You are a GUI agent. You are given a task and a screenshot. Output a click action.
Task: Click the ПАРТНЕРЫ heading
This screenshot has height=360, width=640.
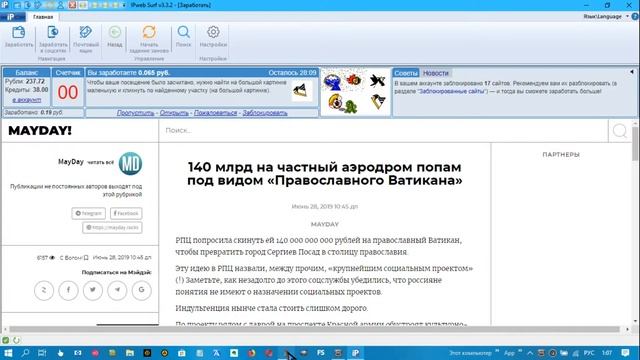click(561, 155)
